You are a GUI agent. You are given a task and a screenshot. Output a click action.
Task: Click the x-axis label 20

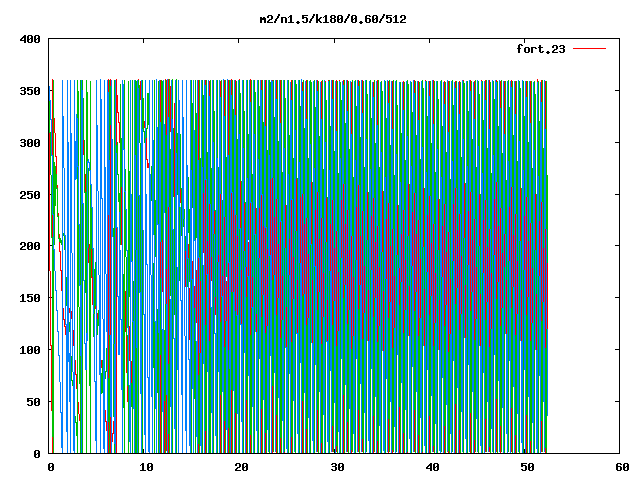pos(241,467)
